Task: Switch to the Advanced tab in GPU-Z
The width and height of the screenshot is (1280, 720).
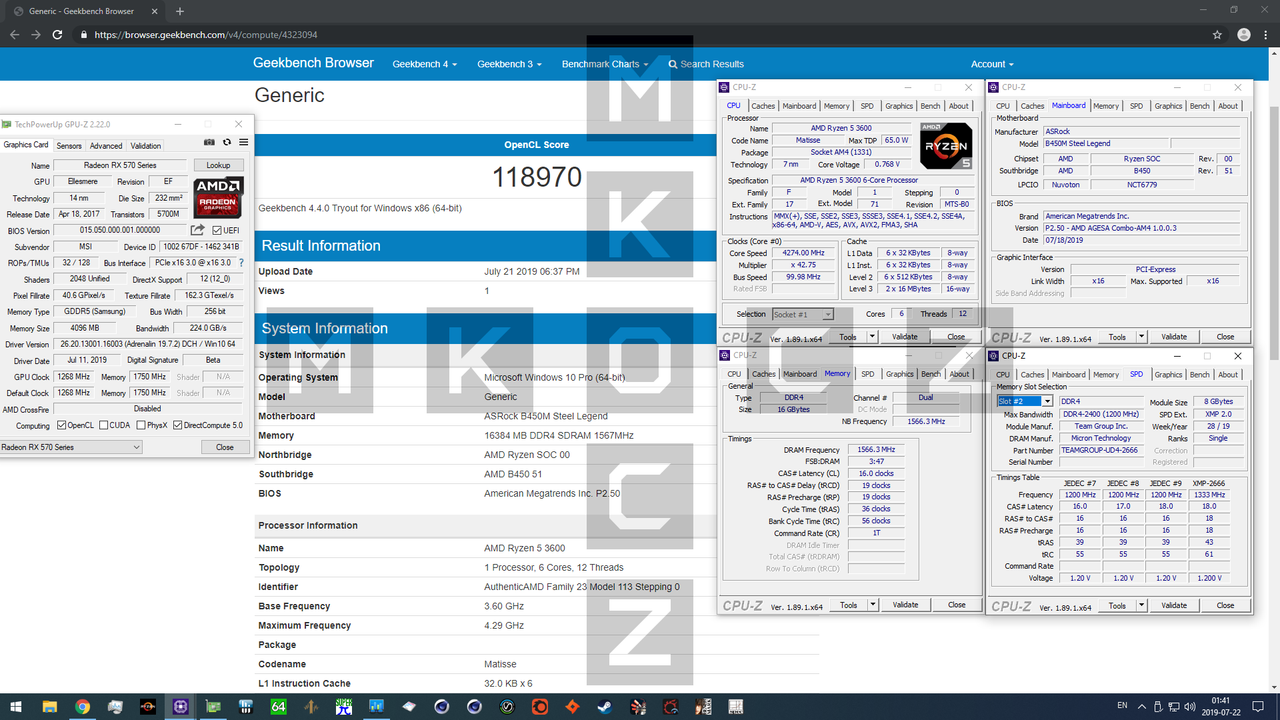Action: click(x=106, y=146)
